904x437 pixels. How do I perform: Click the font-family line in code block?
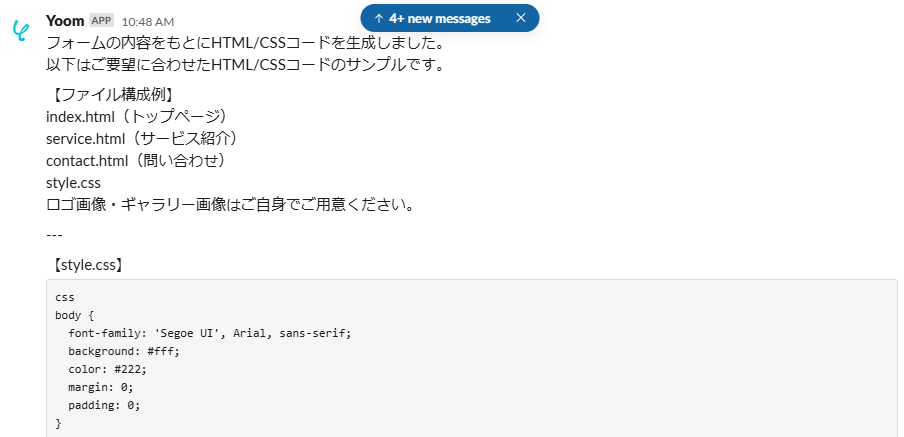click(x=210, y=333)
